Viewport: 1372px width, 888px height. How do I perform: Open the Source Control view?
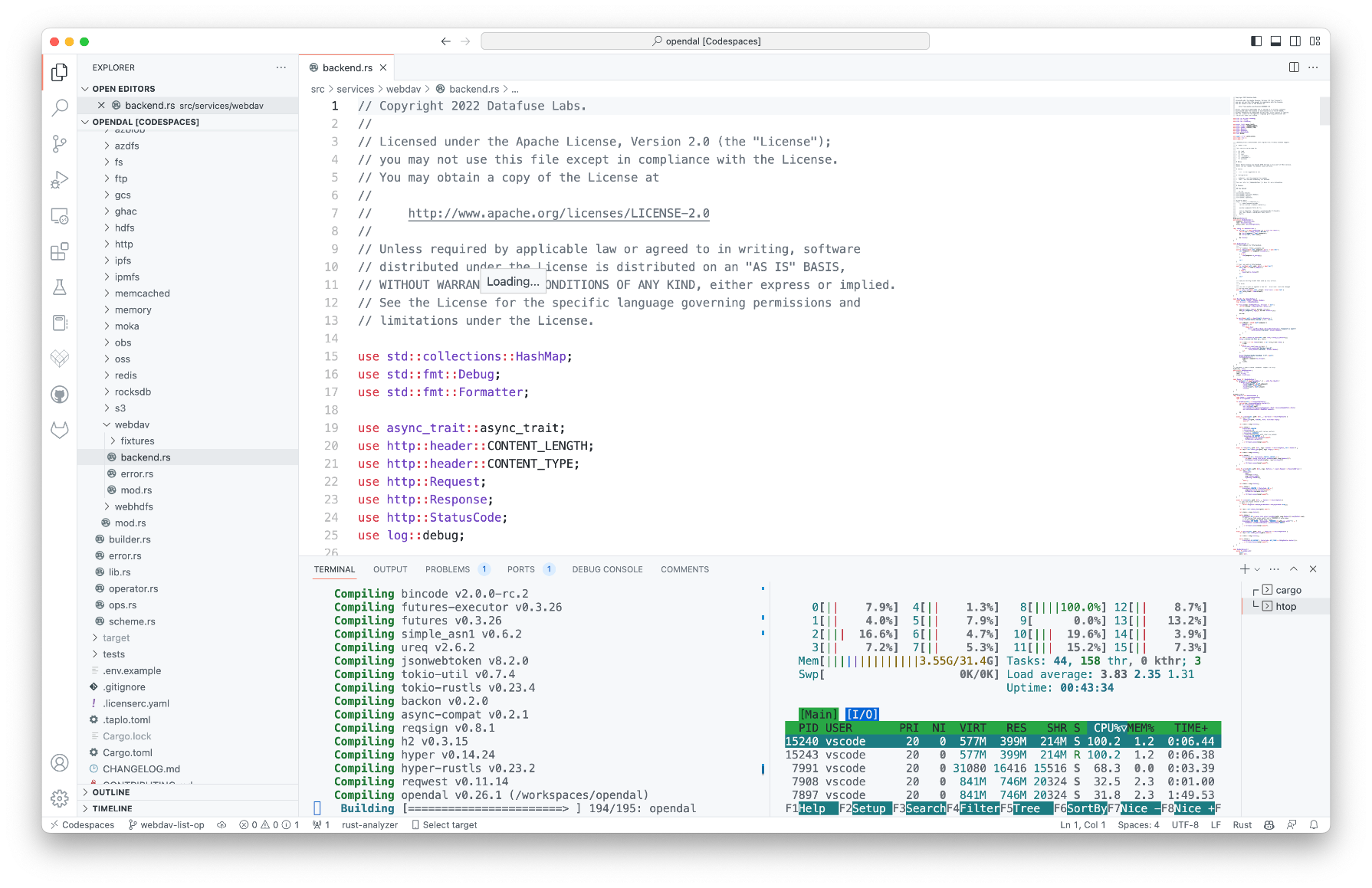tap(60, 144)
